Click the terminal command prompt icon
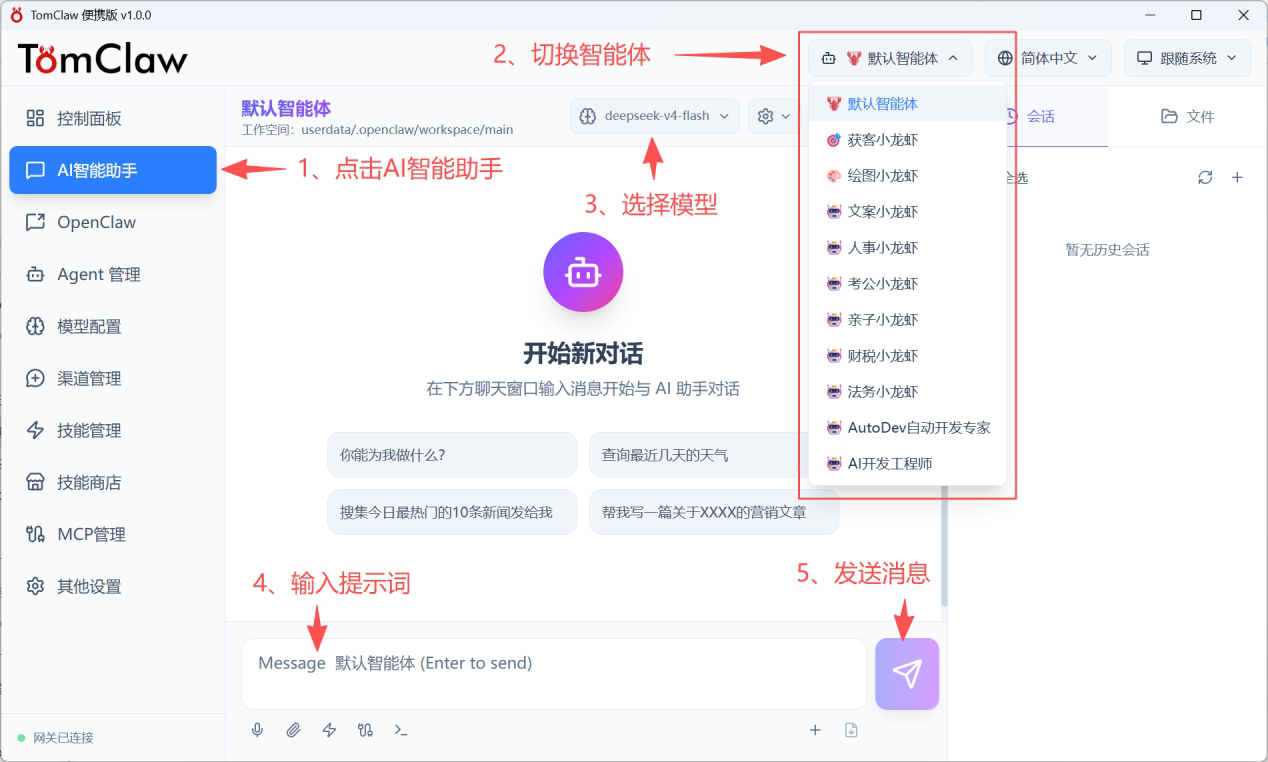1268x762 pixels. pyautogui.click(x=401, y=730)
